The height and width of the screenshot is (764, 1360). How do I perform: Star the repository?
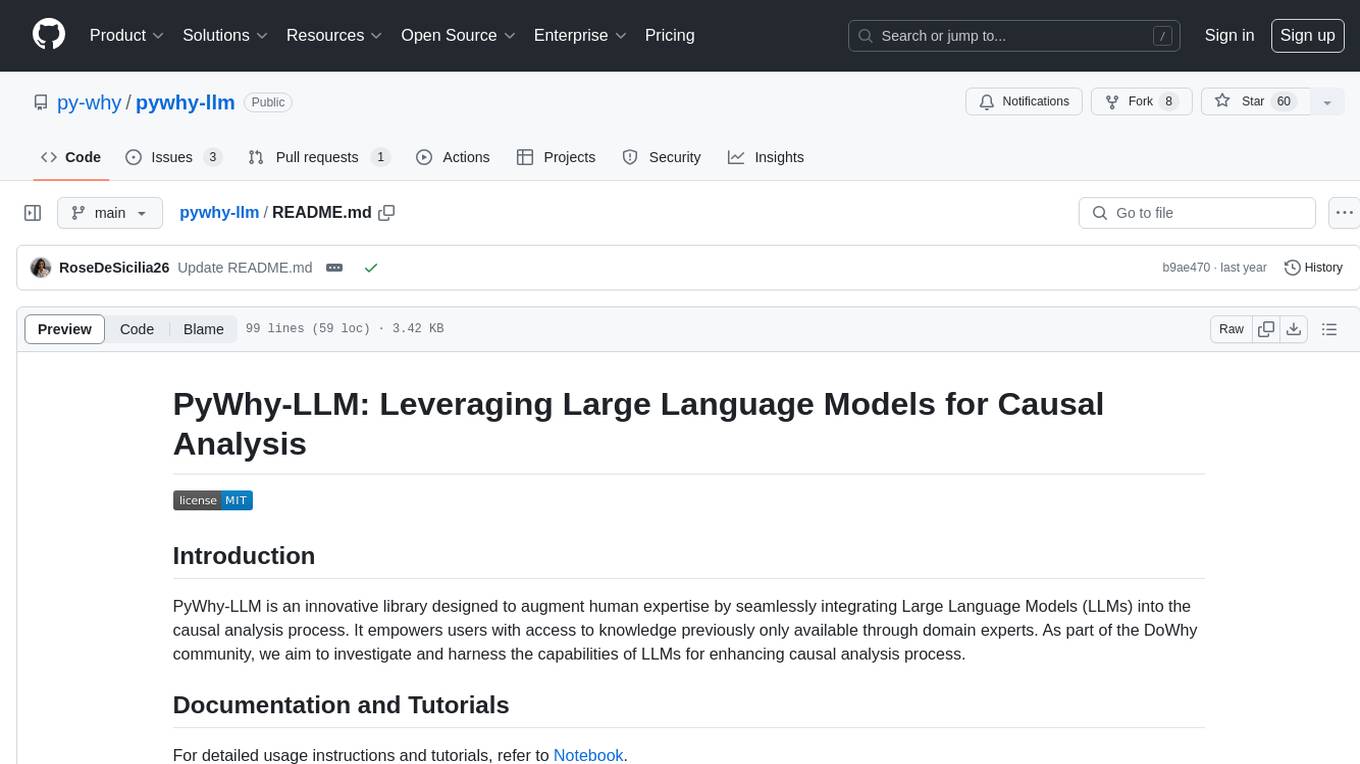pos(1254,102)
